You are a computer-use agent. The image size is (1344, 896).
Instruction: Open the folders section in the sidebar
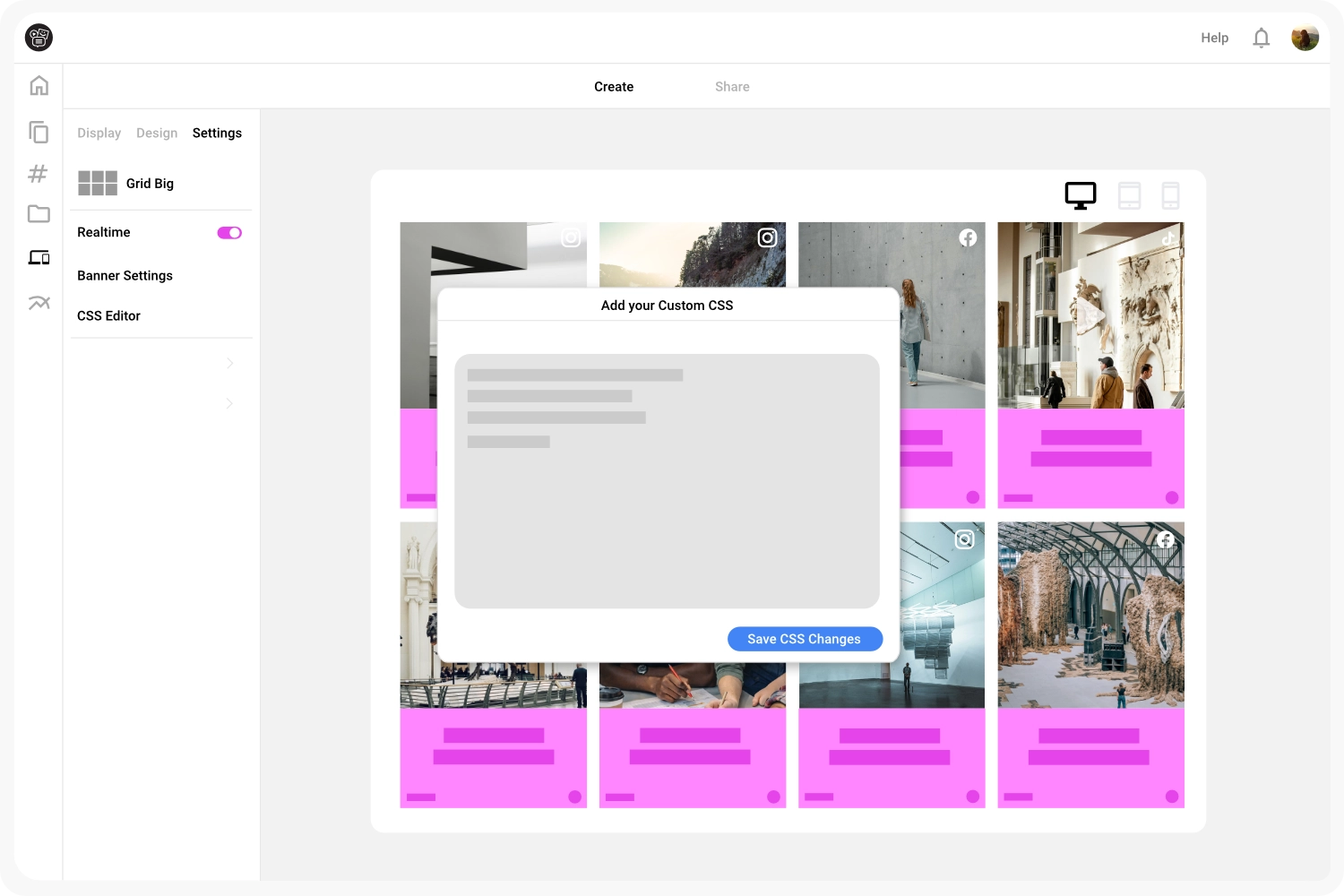tap(39, 214)
